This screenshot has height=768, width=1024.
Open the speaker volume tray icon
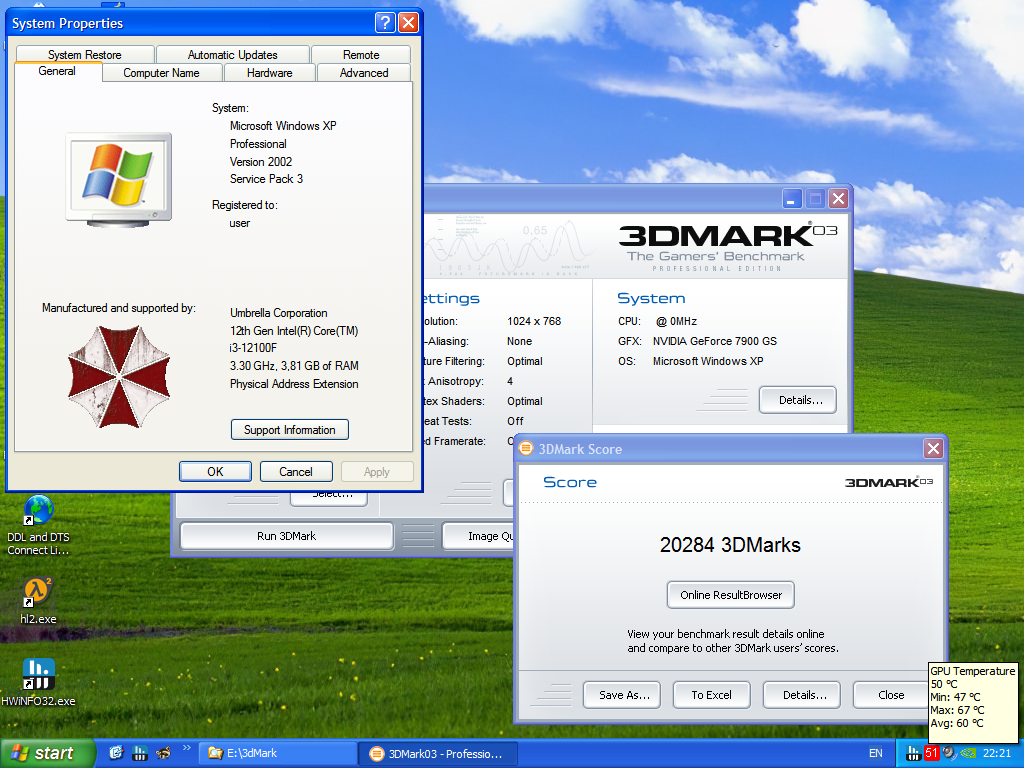point(949,753)
